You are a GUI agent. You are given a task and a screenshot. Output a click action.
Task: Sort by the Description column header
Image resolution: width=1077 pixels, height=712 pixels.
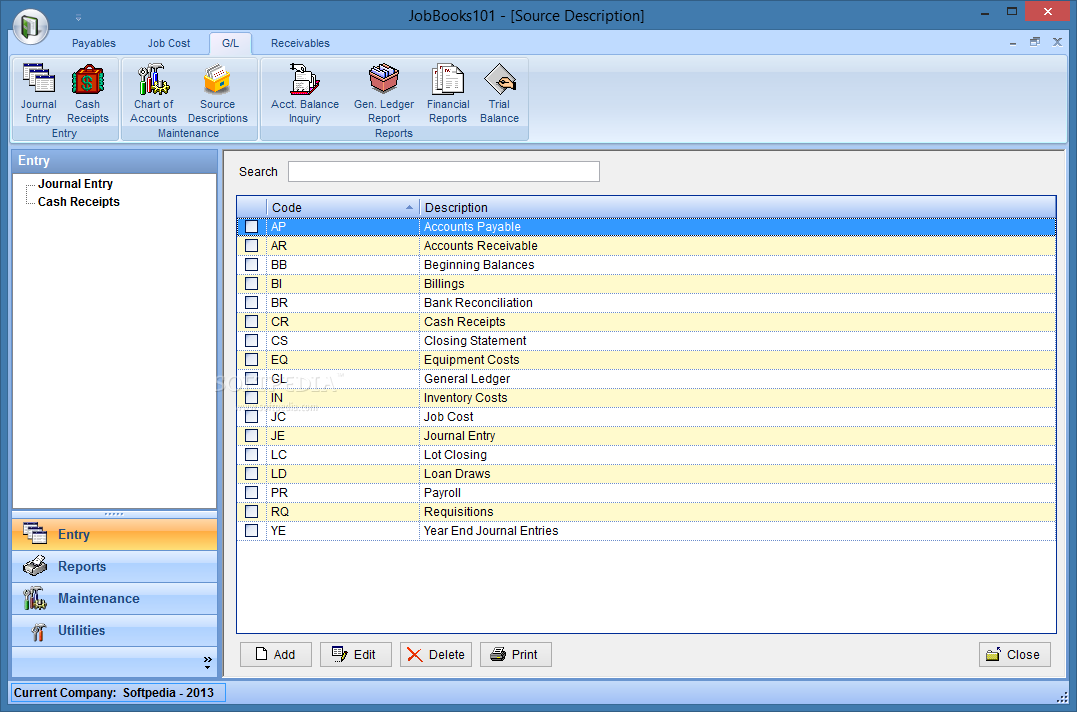(738, 207)
